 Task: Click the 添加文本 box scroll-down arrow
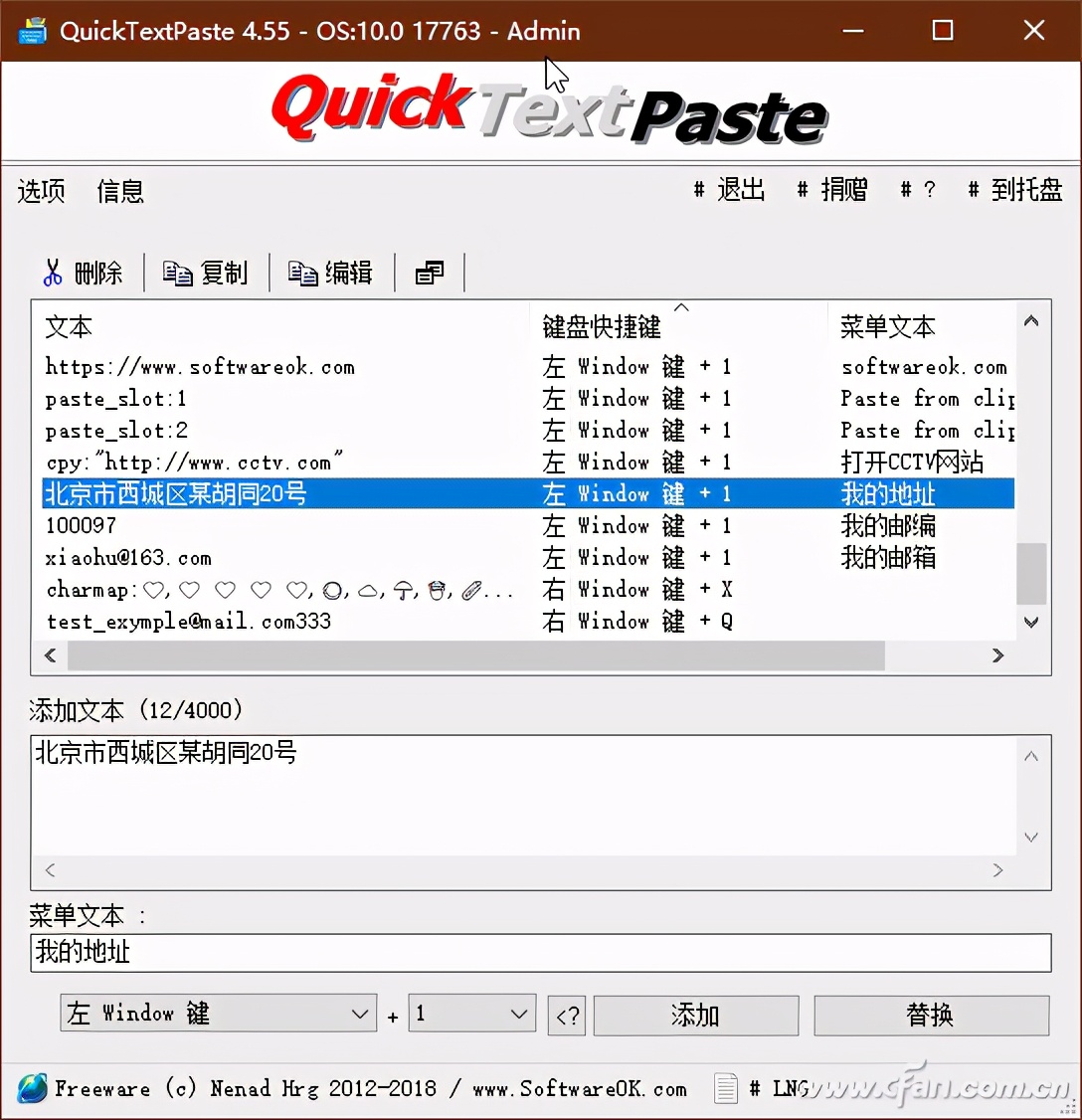[x=1030, y=837]
